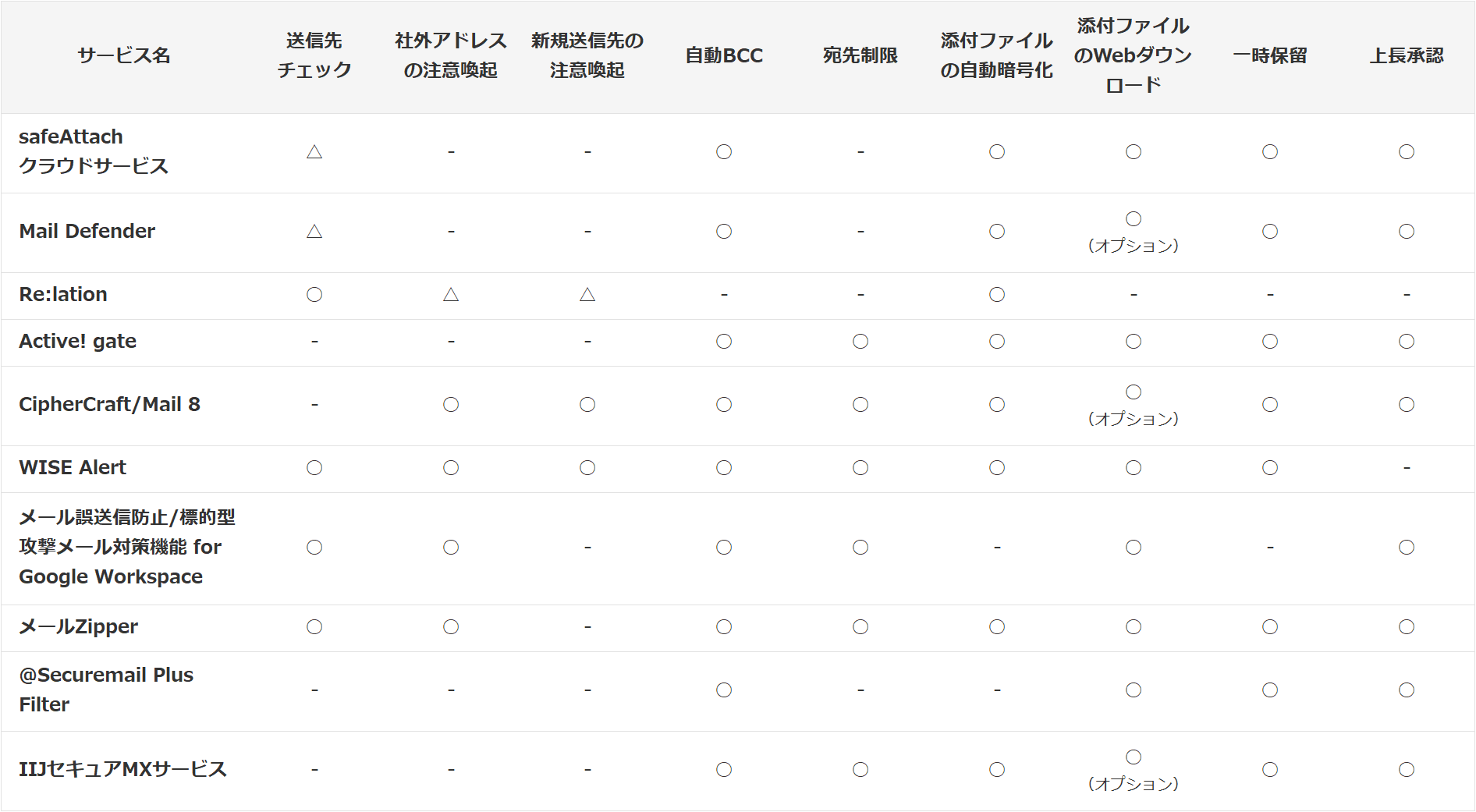This screenshot has width=1476, height=812.
Task: Click Mail Defender's circle above (オプション)
Action: (1134, 218)
